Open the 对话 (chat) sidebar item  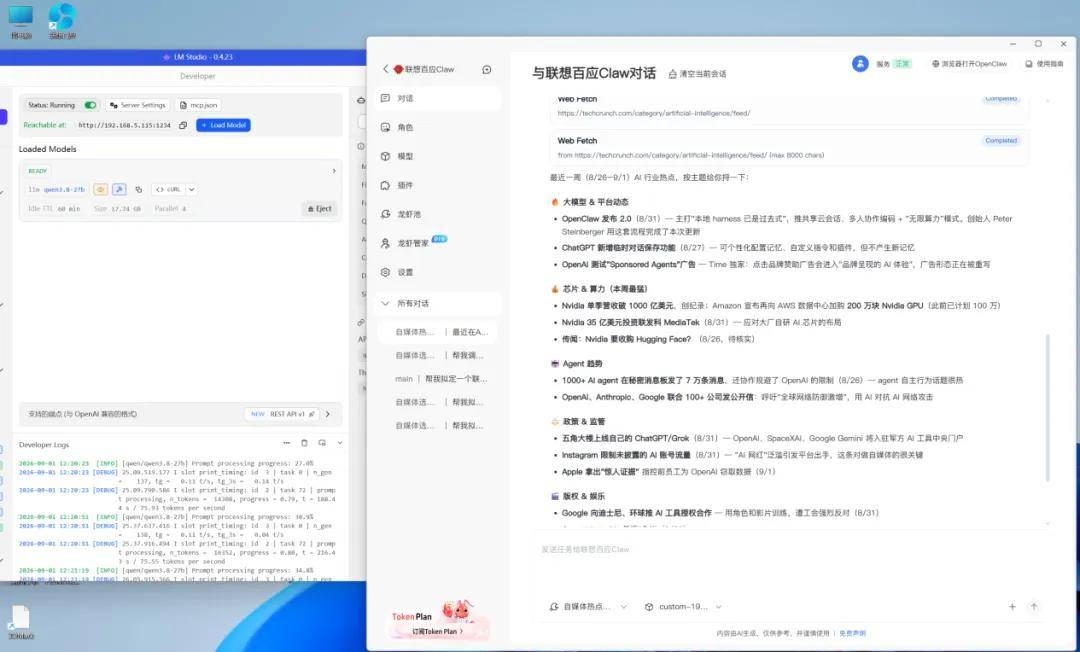[x=438, y=98]
